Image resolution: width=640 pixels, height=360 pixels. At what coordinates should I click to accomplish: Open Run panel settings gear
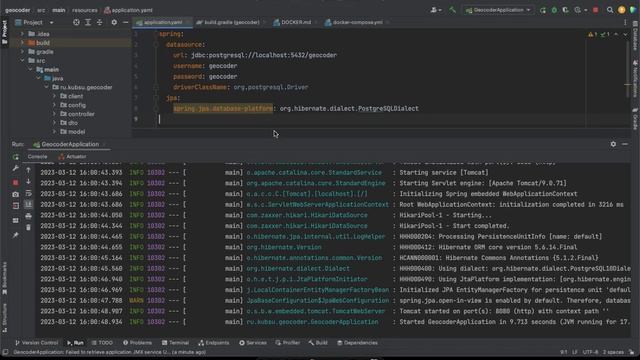(613, 144)
